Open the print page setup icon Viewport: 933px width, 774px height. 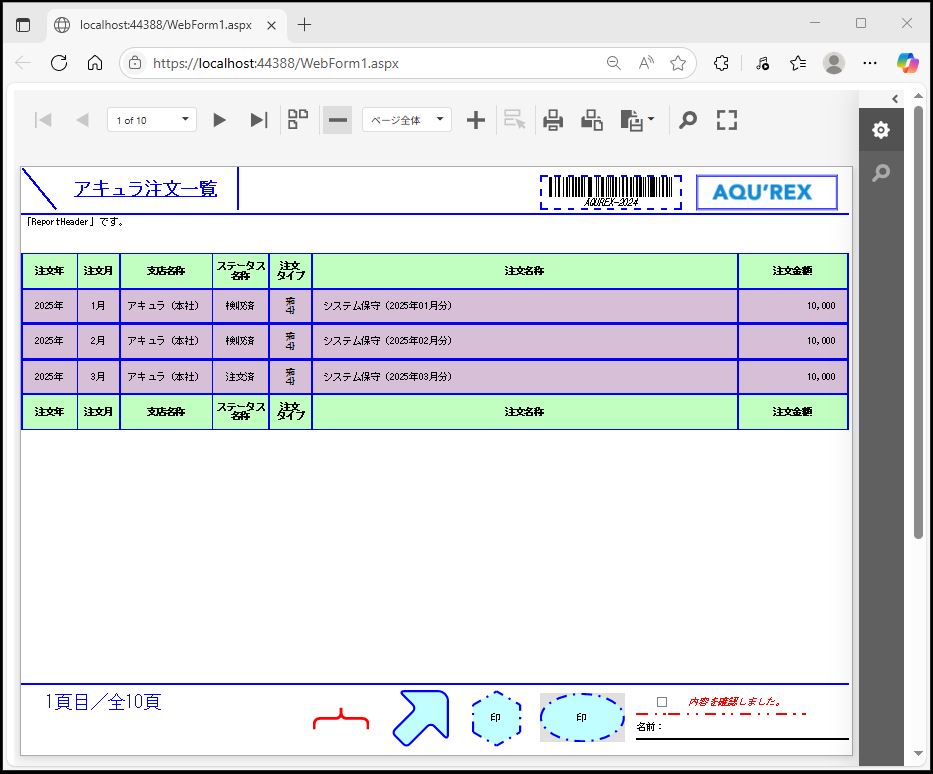(592, 120)
